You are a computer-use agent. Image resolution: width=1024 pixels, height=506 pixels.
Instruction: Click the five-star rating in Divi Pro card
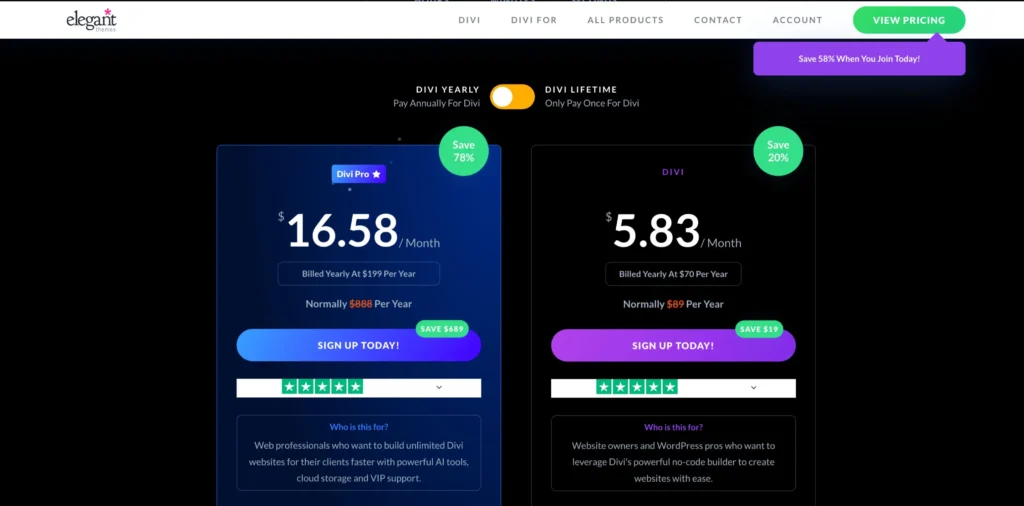(x=322, y=387)
